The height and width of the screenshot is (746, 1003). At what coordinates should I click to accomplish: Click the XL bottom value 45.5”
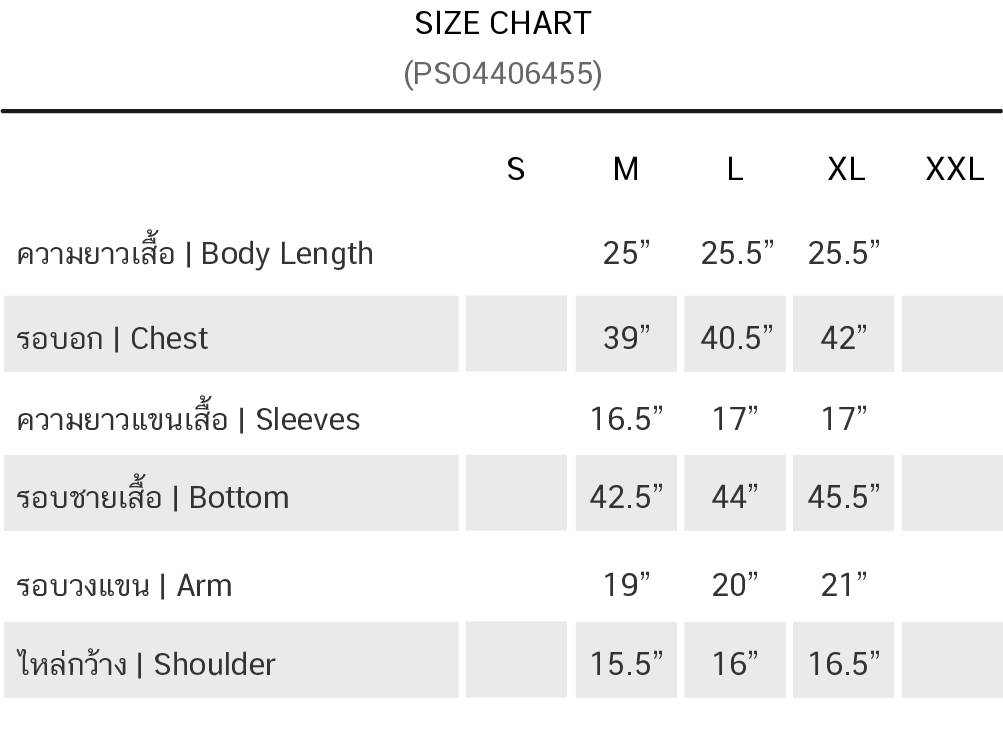click(x=844, y=497)
